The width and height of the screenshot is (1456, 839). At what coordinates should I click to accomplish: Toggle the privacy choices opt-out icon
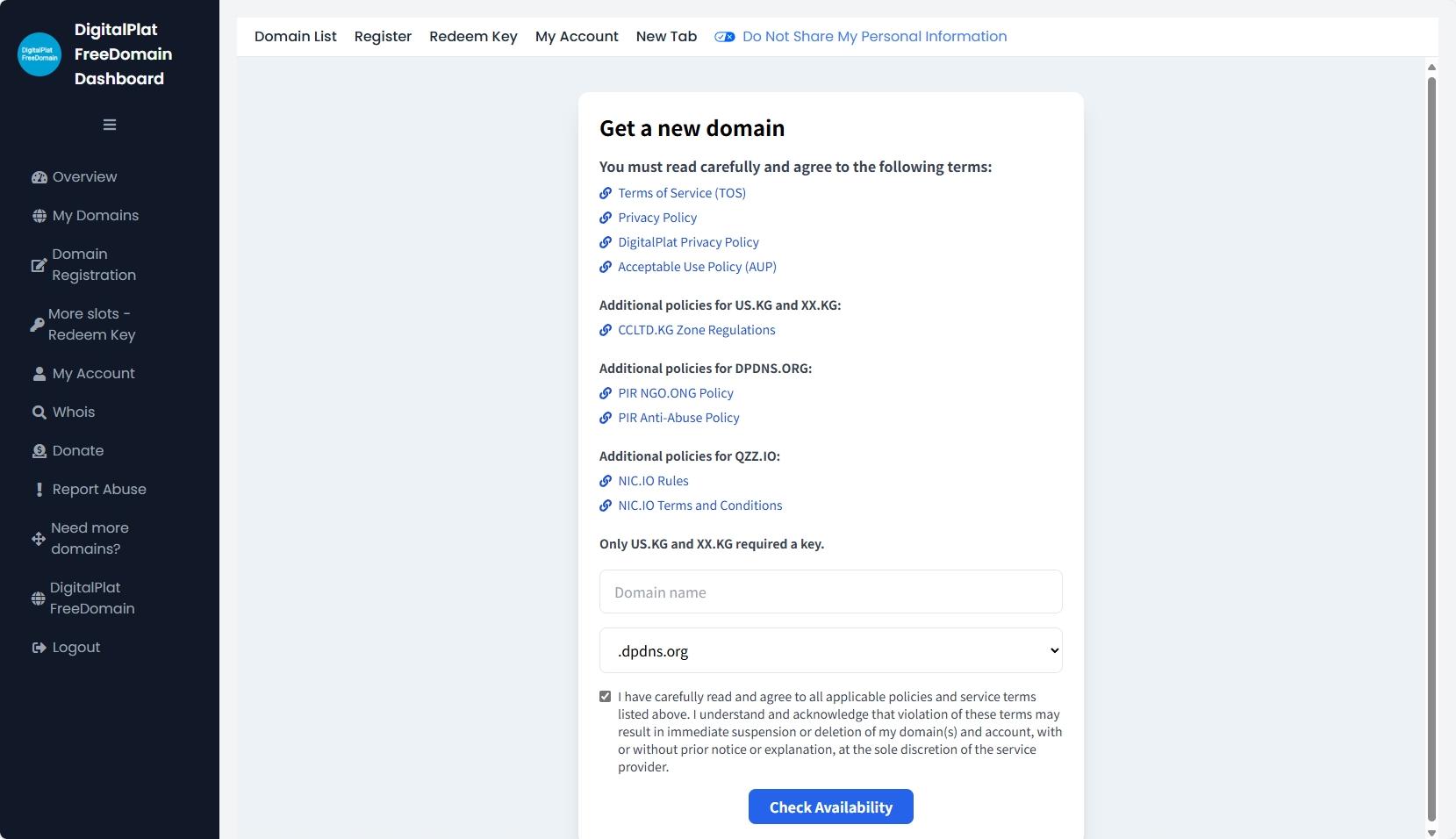point(724,37)
